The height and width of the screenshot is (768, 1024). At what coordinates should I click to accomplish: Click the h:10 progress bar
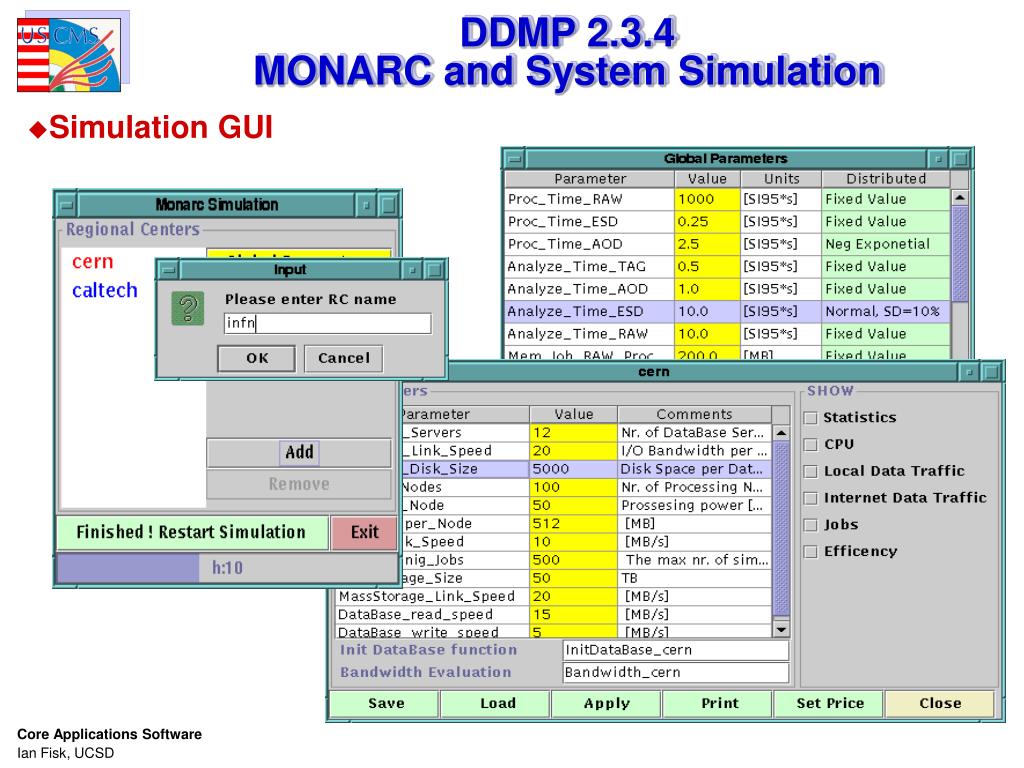(x=227, y=568)
